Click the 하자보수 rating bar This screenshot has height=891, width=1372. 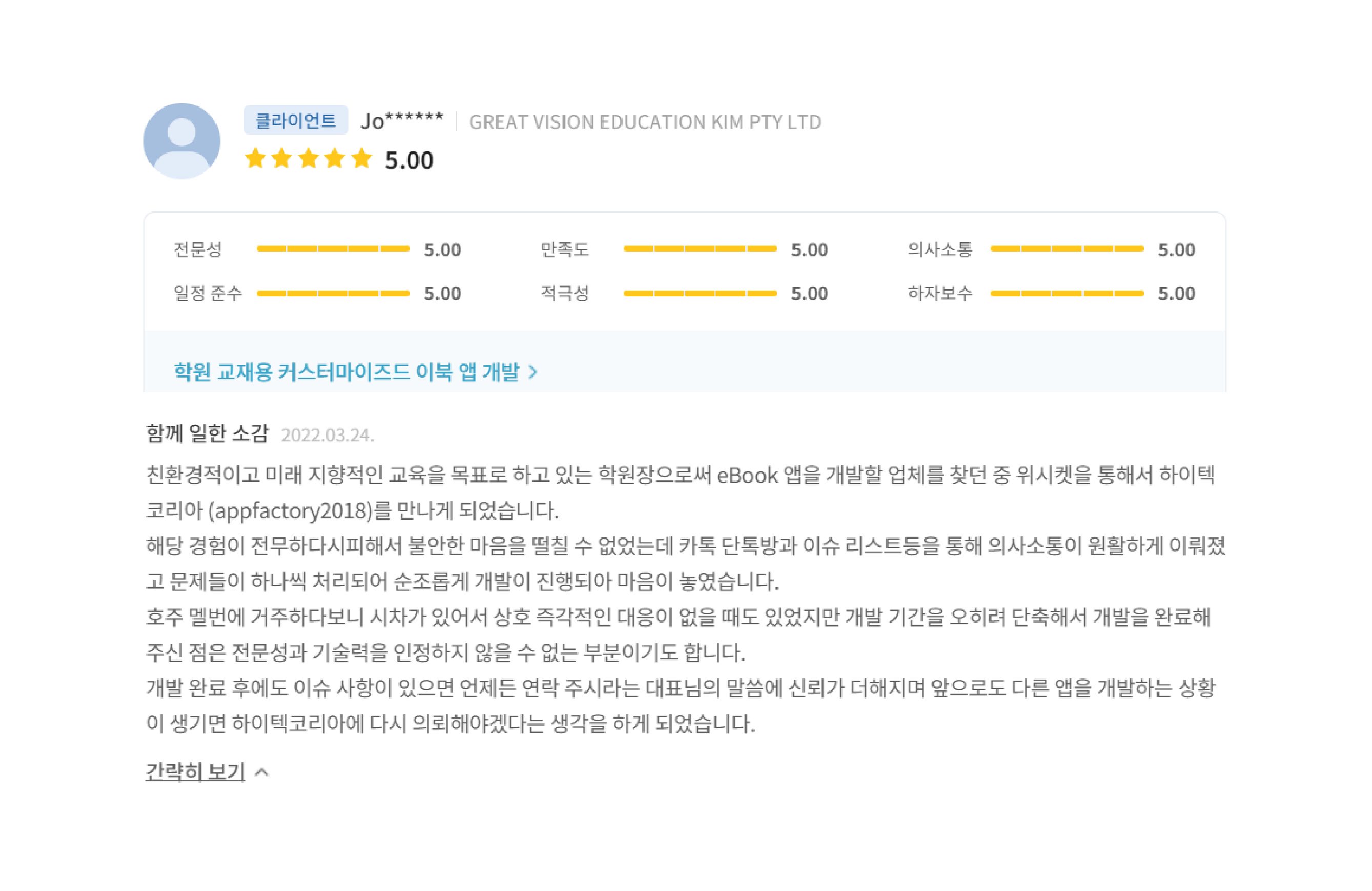click(x=1067, y=294)
